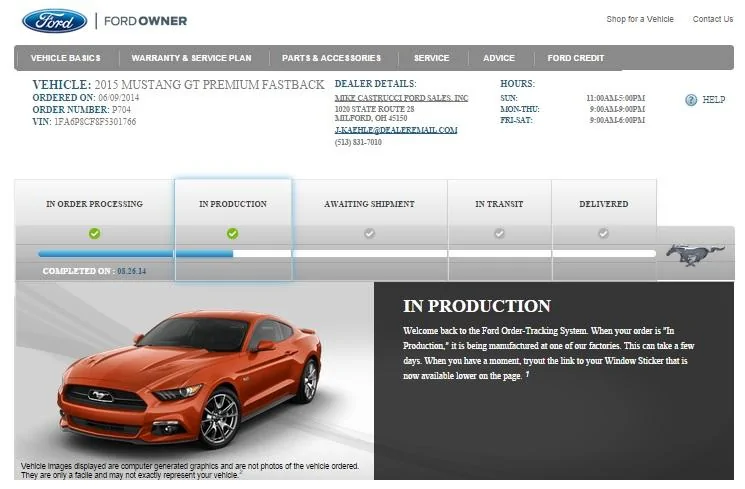Image resolution: width=745 pixels, height=489 pixels.
Task: Click the completed on date 08.26.14
Action: coord(132,271)
